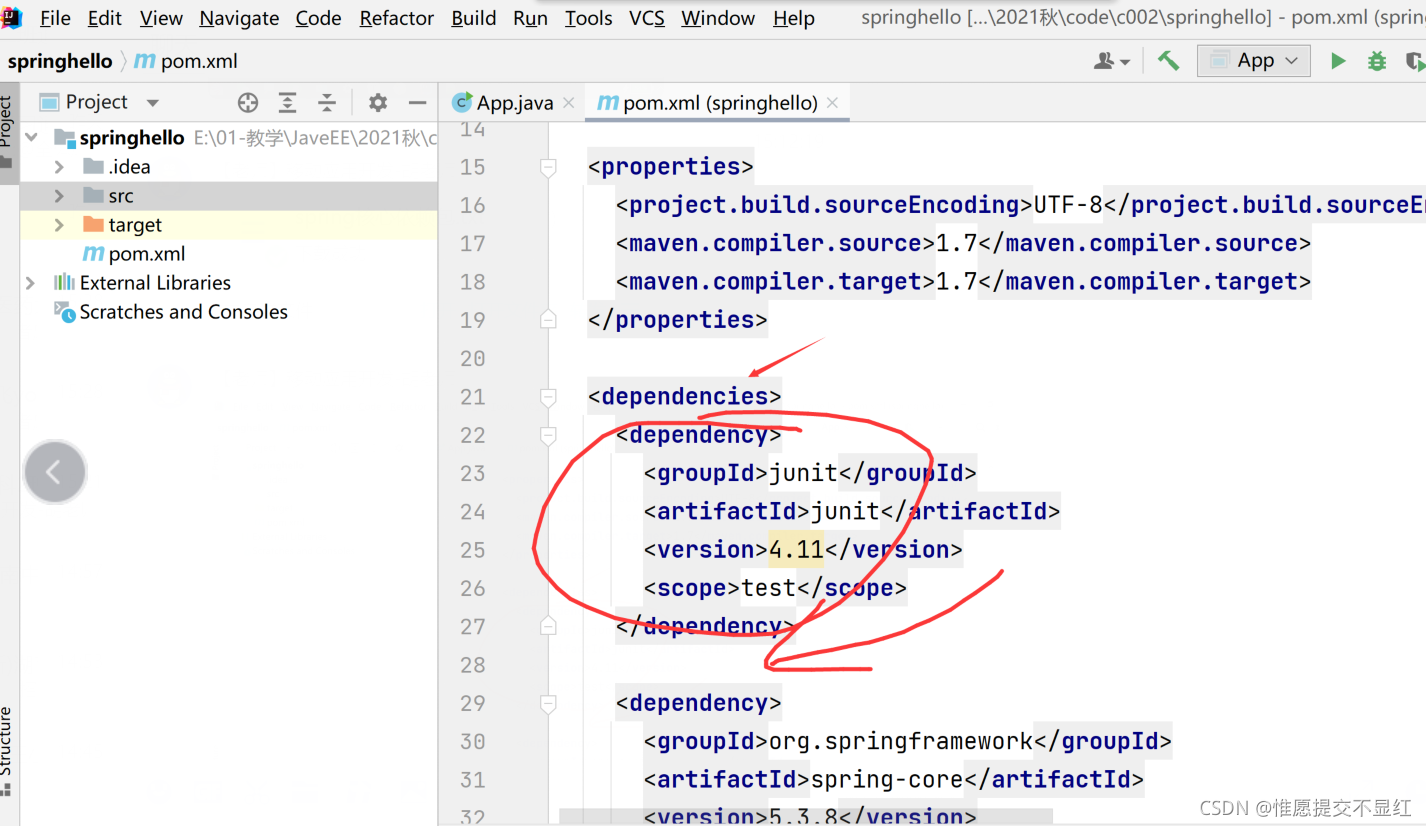Click the round back arrow button

click(55, 472)
